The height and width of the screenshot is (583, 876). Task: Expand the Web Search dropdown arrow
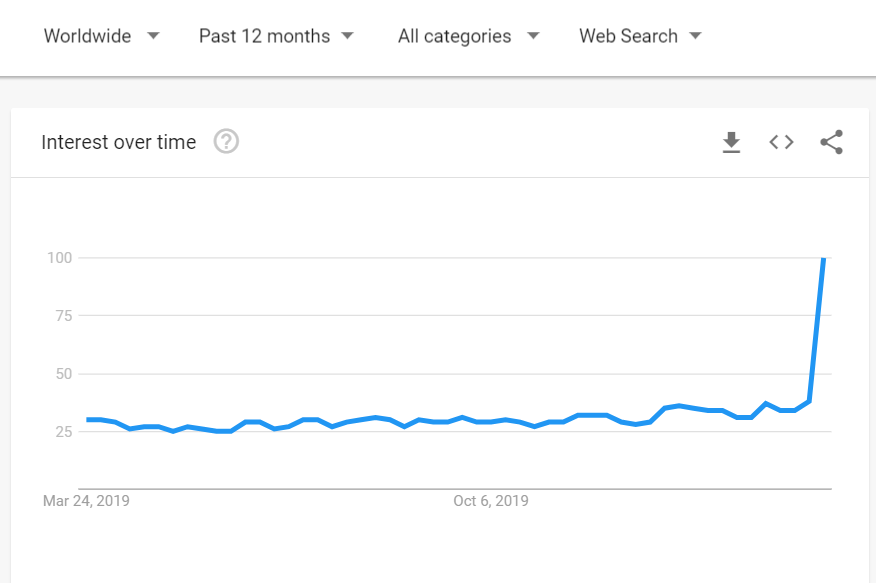695,36
